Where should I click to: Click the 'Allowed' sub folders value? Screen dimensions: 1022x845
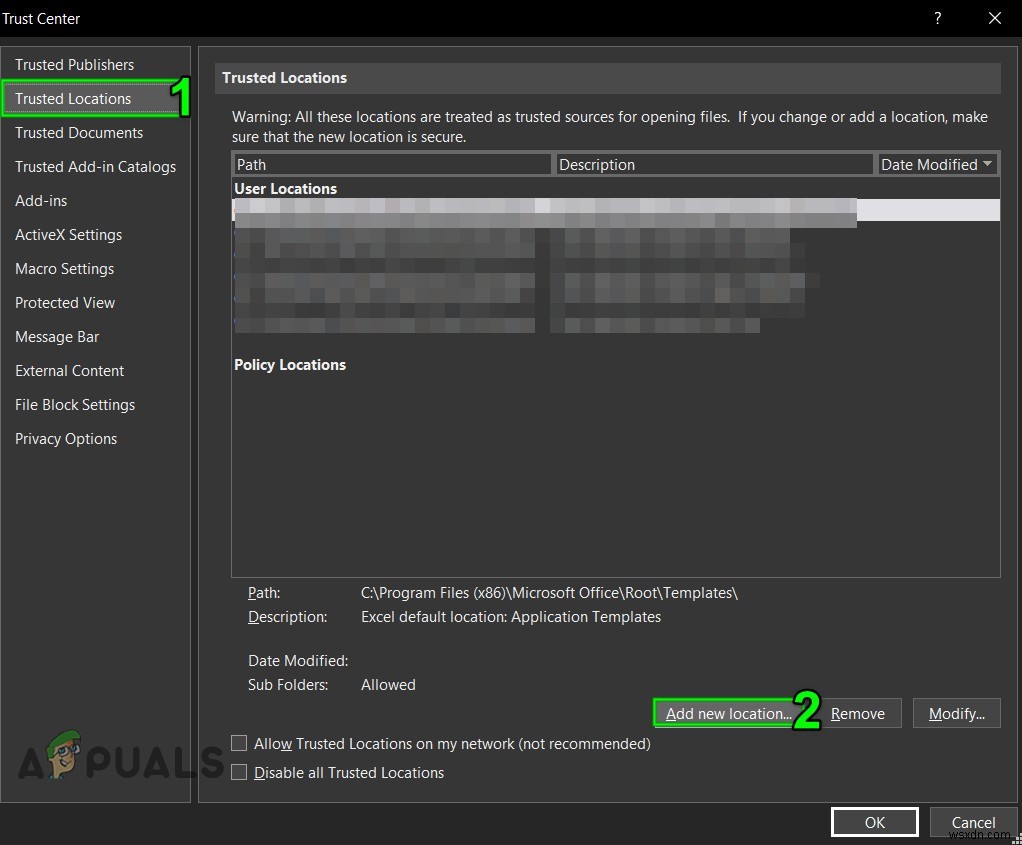(x=388, y=685)
